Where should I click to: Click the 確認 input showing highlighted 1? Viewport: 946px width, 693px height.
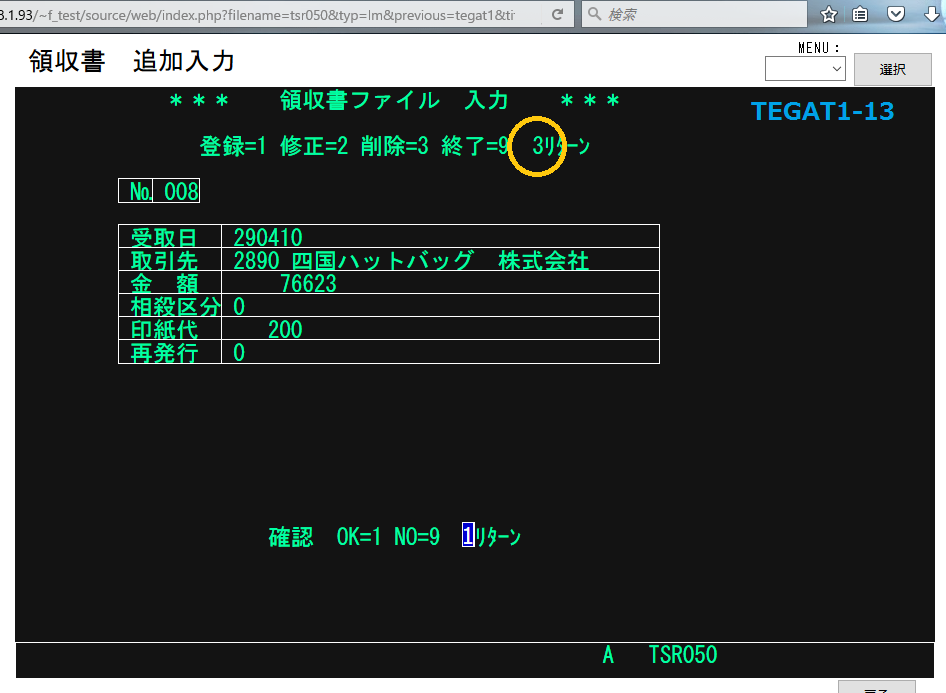[467, 537]
